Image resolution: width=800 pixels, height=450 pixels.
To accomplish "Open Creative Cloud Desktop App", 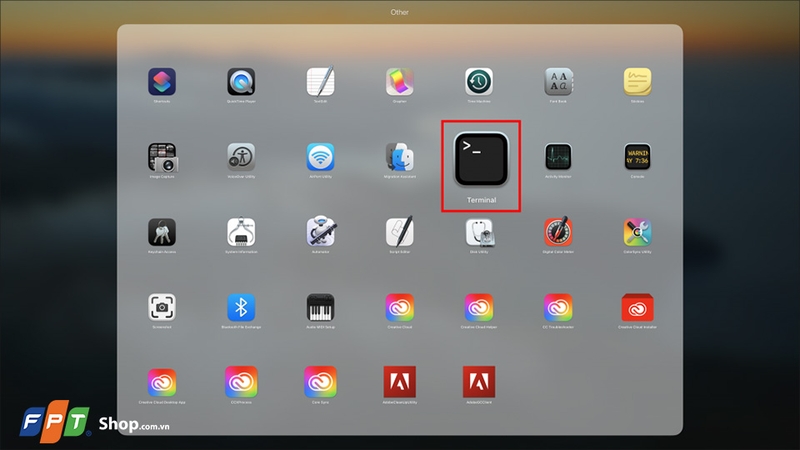I will [x=162, y=382].
